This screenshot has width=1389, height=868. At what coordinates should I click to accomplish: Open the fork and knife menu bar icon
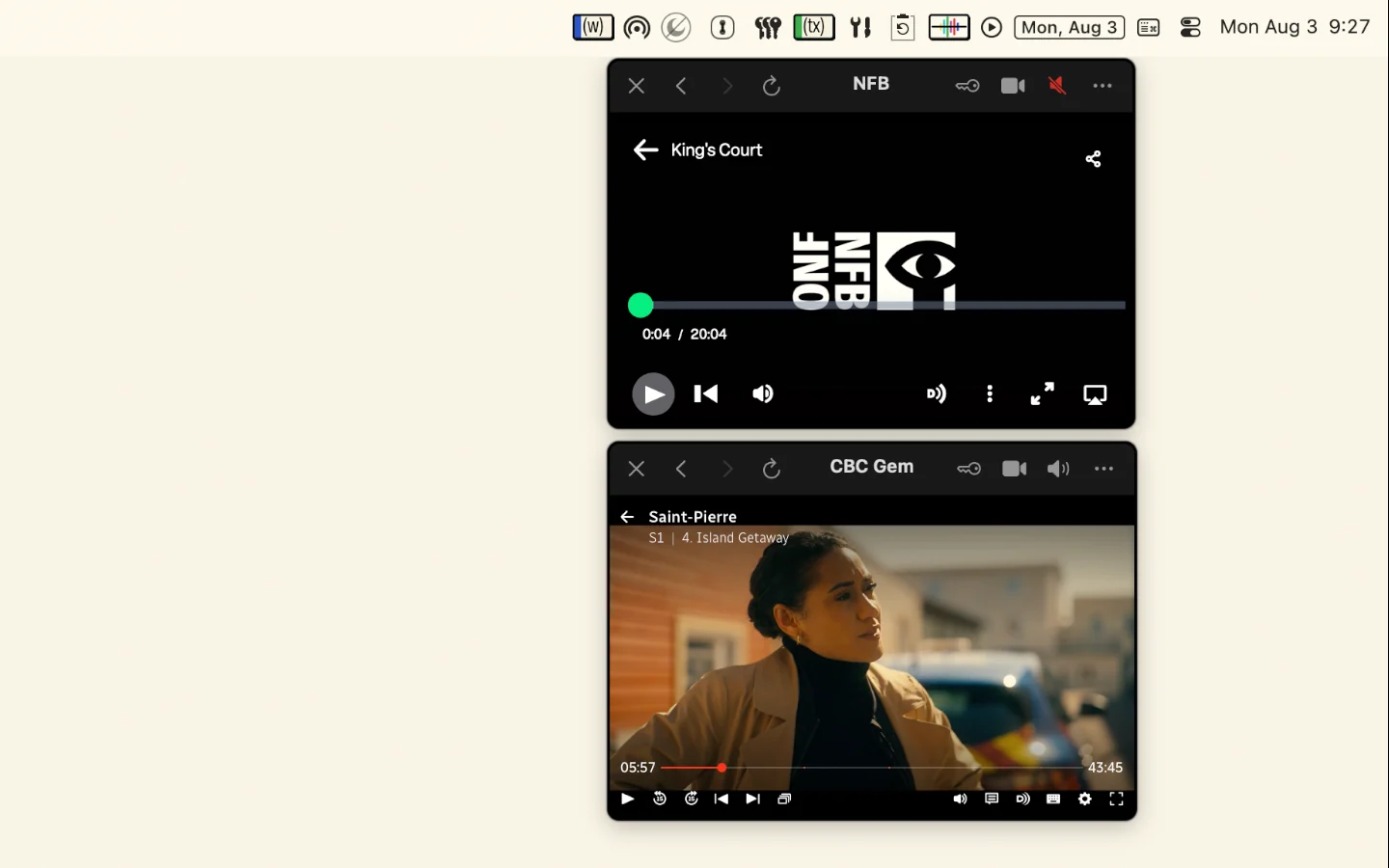860,27
